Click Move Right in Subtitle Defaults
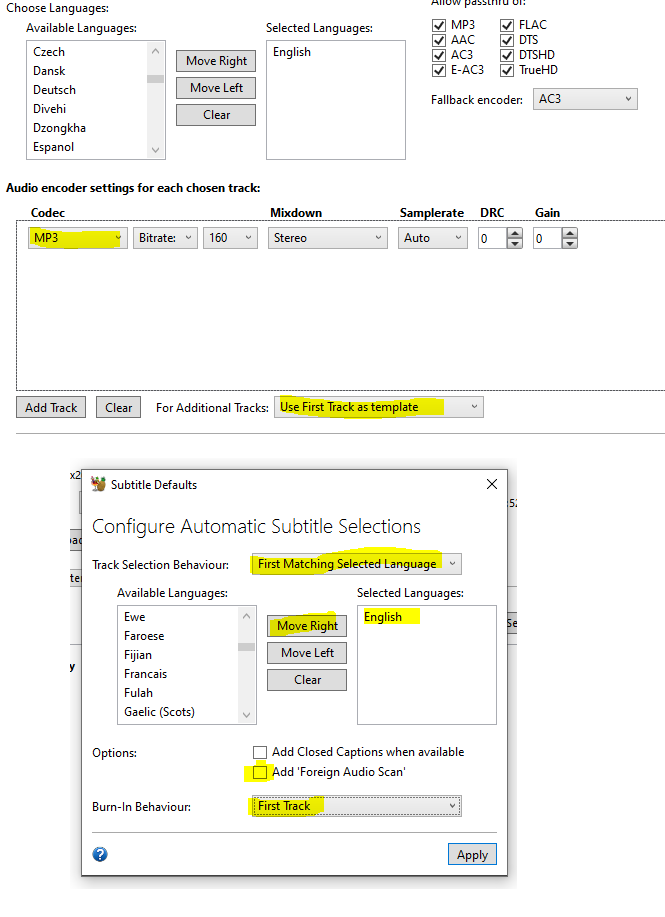 pyautogui.click(x=307, y=626)
